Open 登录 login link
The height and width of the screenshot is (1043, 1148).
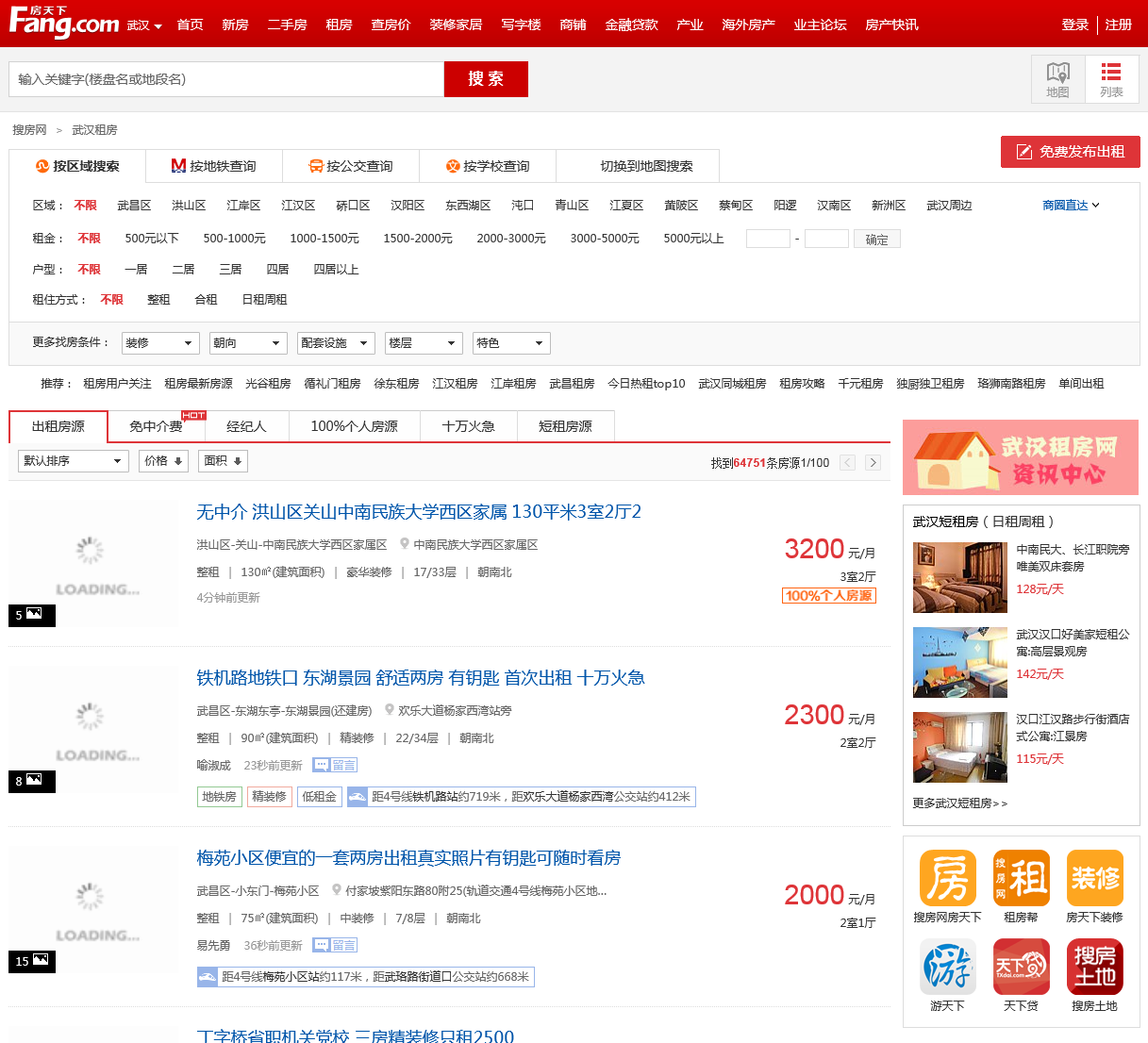1074,25
